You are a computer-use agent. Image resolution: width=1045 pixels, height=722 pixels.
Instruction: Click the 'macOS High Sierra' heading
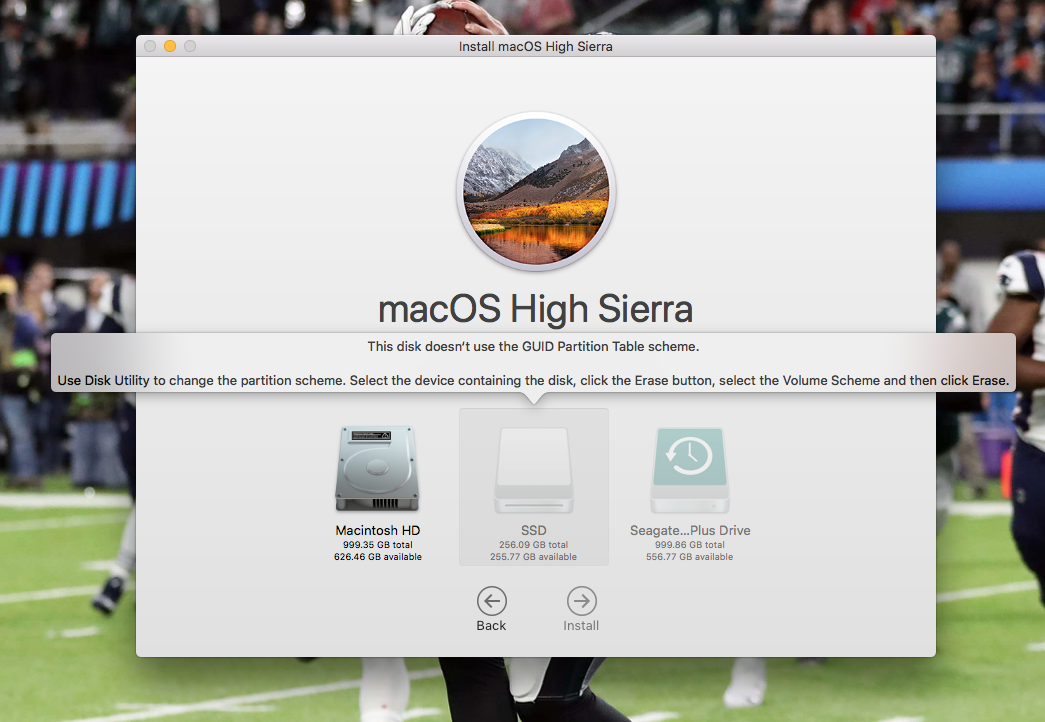click(x=536, y=309)
